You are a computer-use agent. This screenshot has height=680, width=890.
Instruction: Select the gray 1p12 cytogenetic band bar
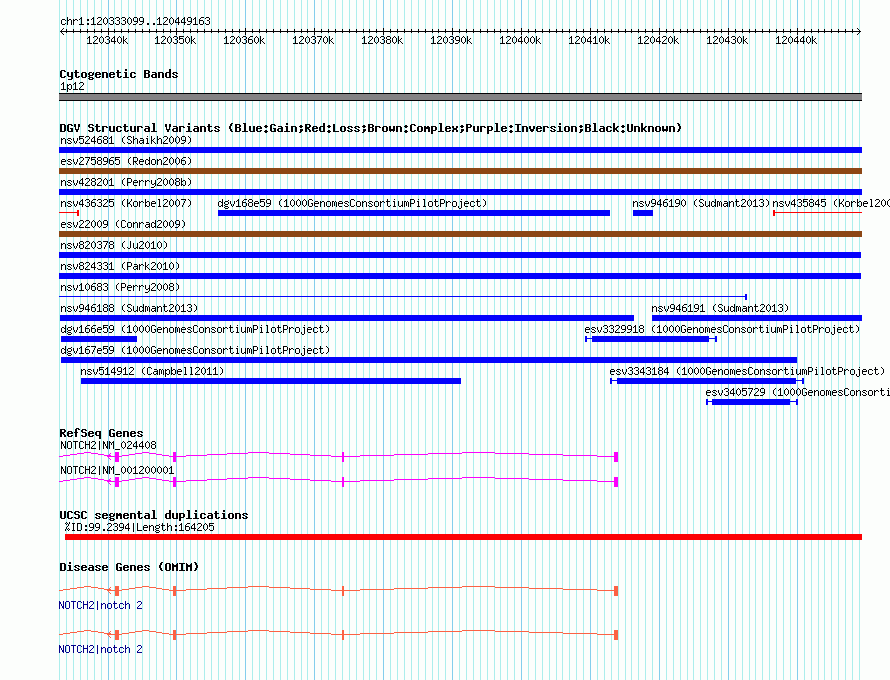coord(460,97)
